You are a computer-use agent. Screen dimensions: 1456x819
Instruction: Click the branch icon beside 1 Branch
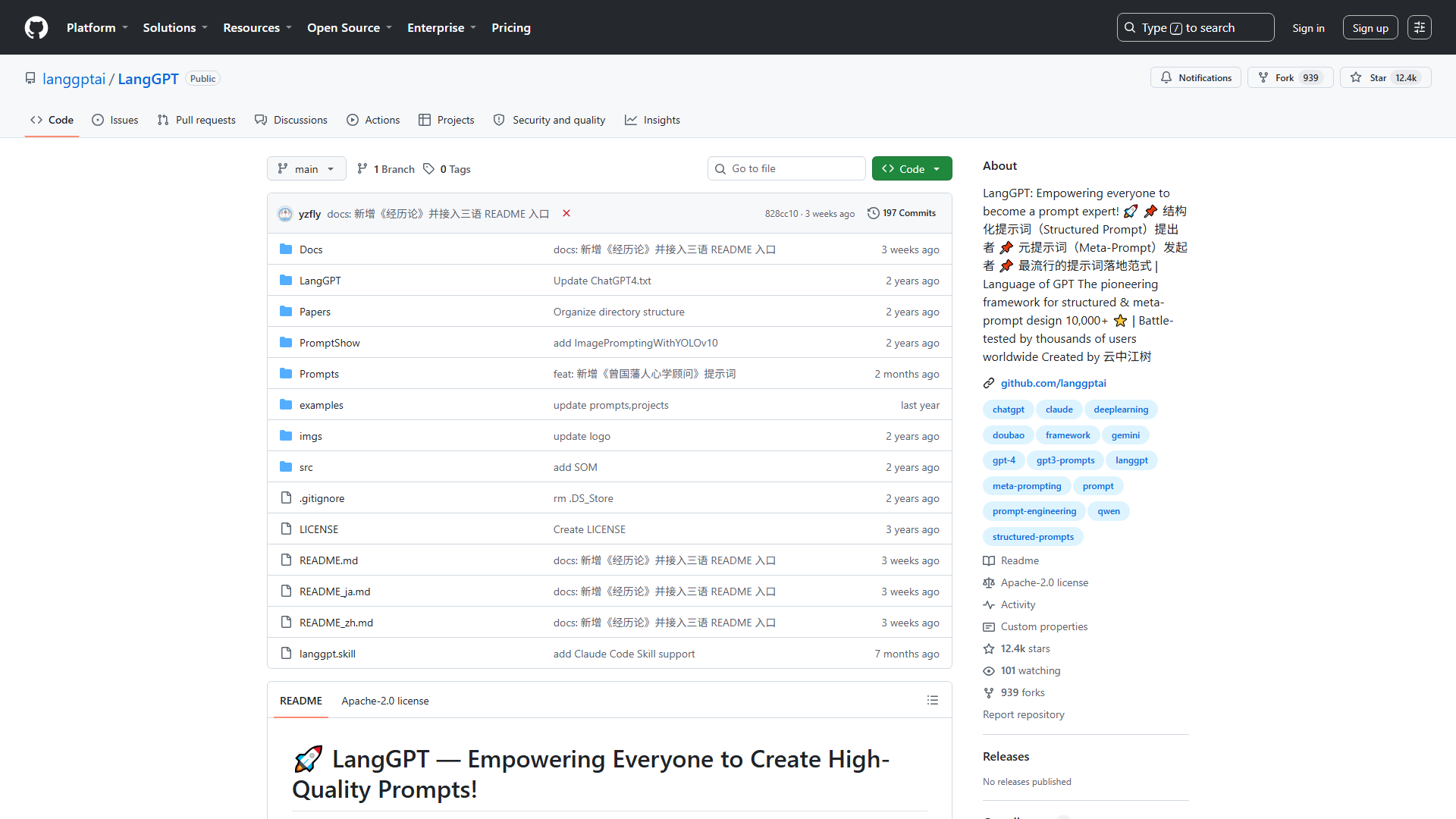tap(362, 168)
